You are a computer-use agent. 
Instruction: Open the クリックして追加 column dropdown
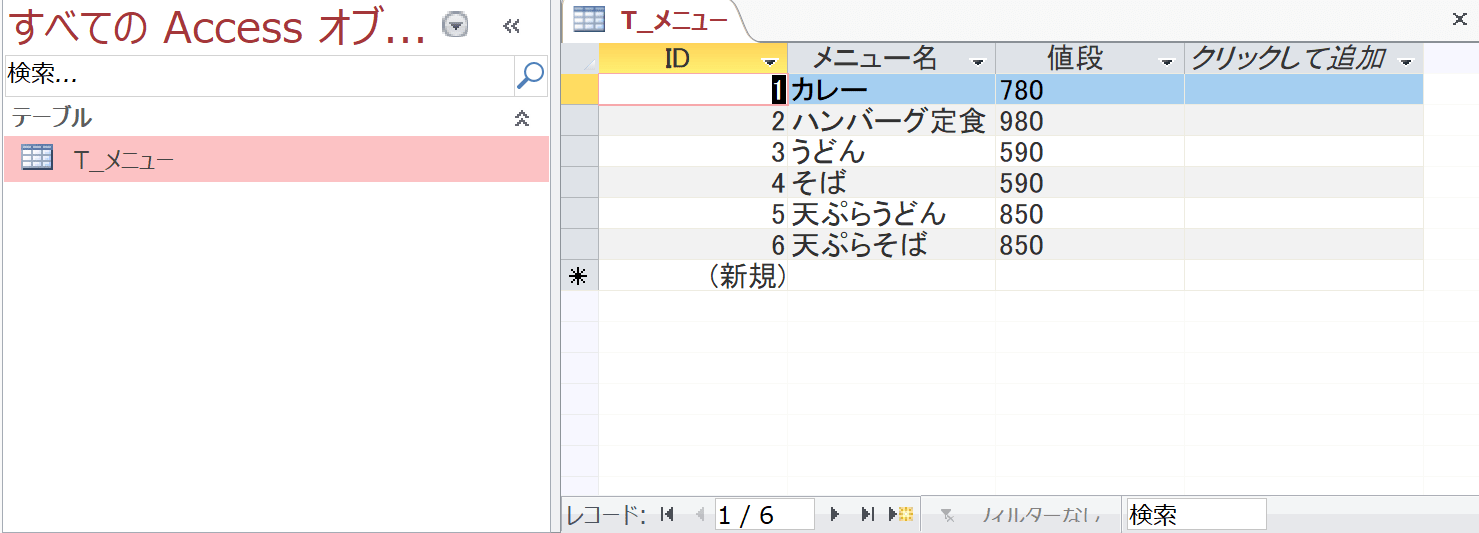[1407, 62]
